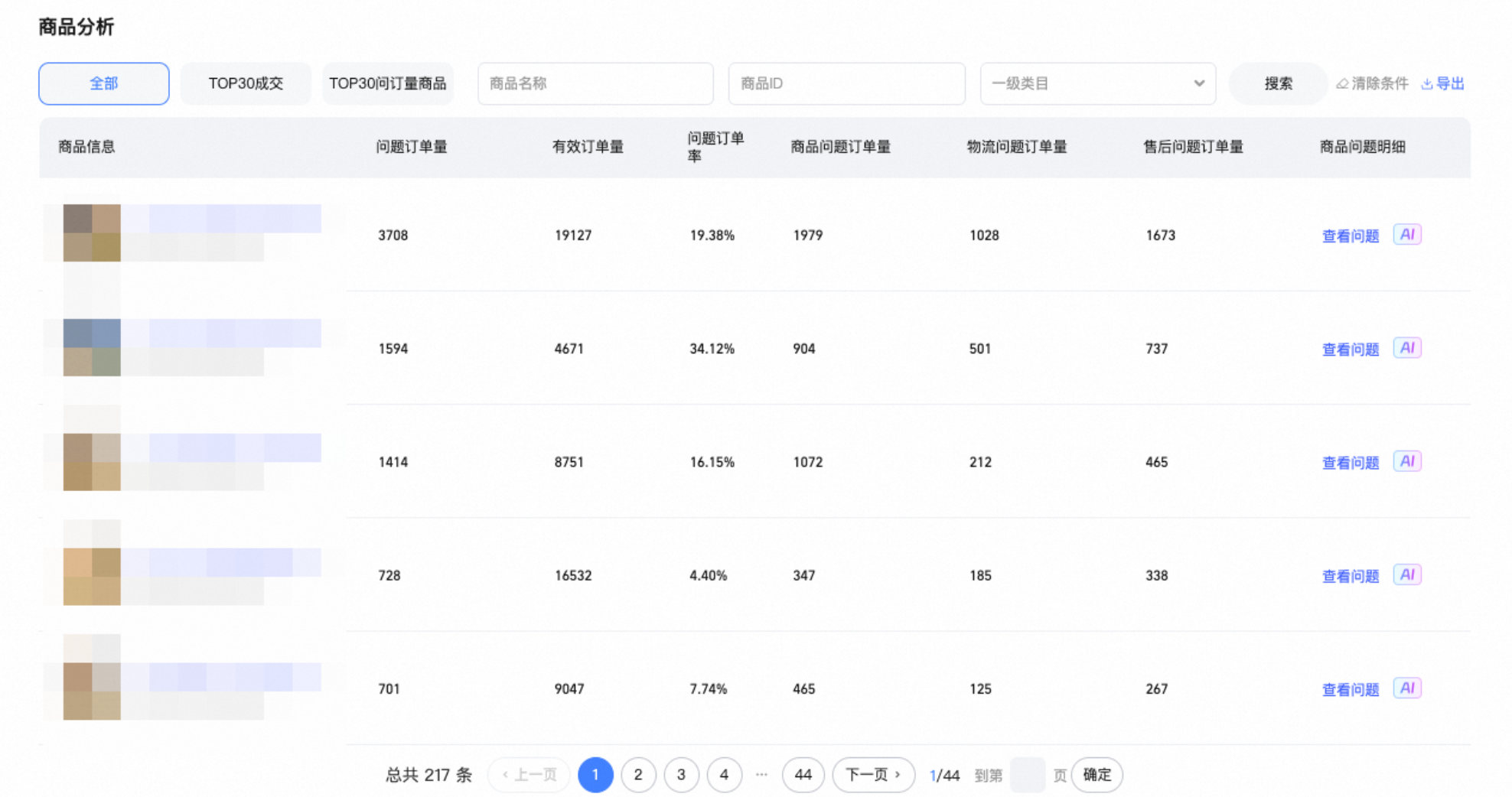Go to page 4 in pagination
The image size is (1512, 797).
click(724, 775)
